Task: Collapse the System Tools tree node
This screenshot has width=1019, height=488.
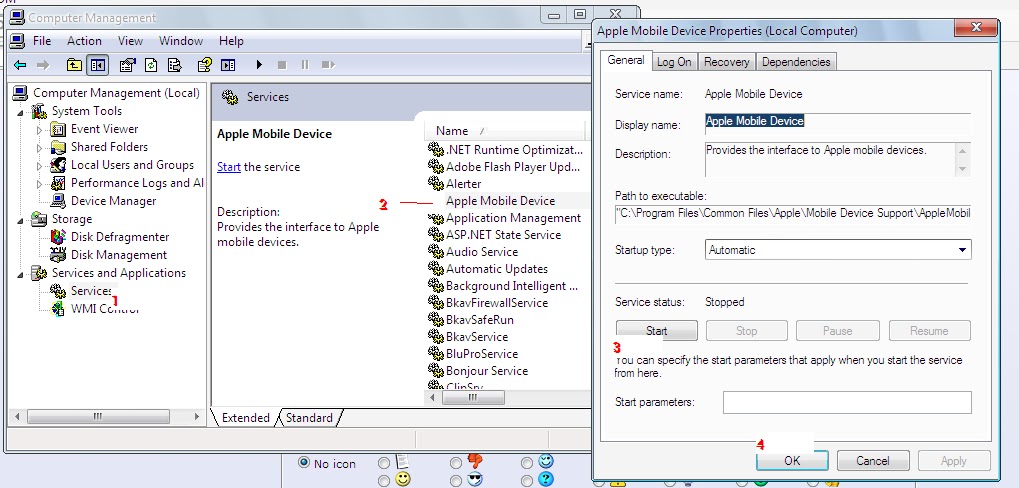Action: click(21, 112)
